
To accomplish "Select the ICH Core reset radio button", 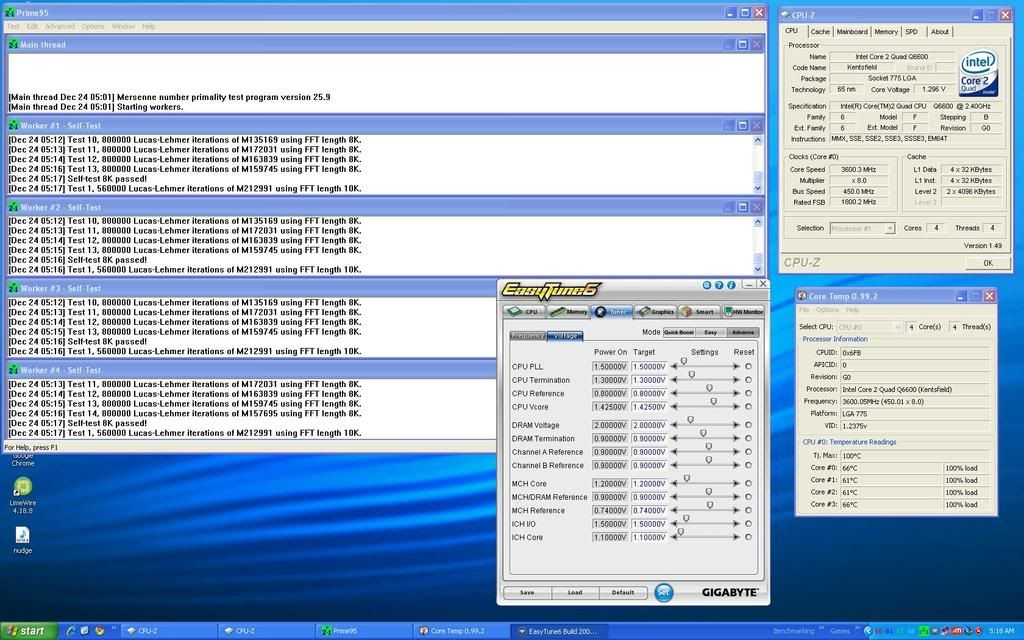I will [748, 537].
